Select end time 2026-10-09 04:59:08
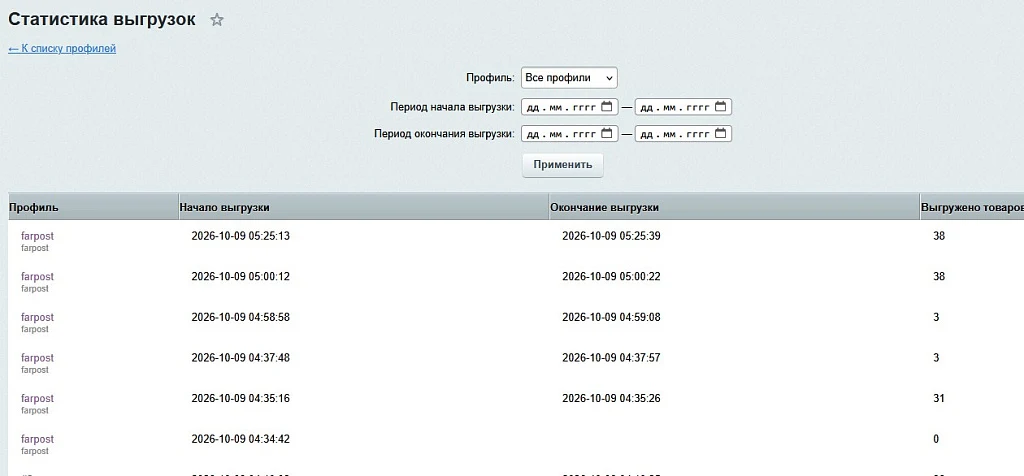The height and width of the screenshot is (476, 1024). 611,317
